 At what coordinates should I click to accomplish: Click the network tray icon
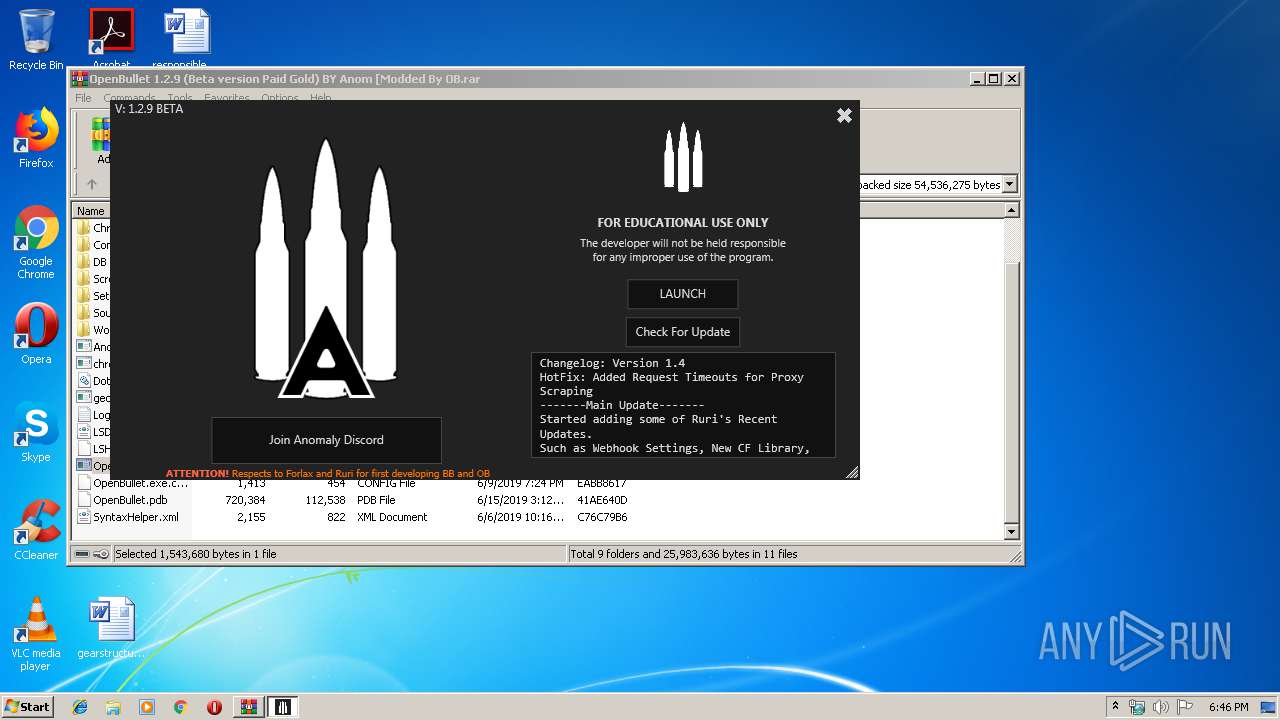click(x=1137, y=706)
